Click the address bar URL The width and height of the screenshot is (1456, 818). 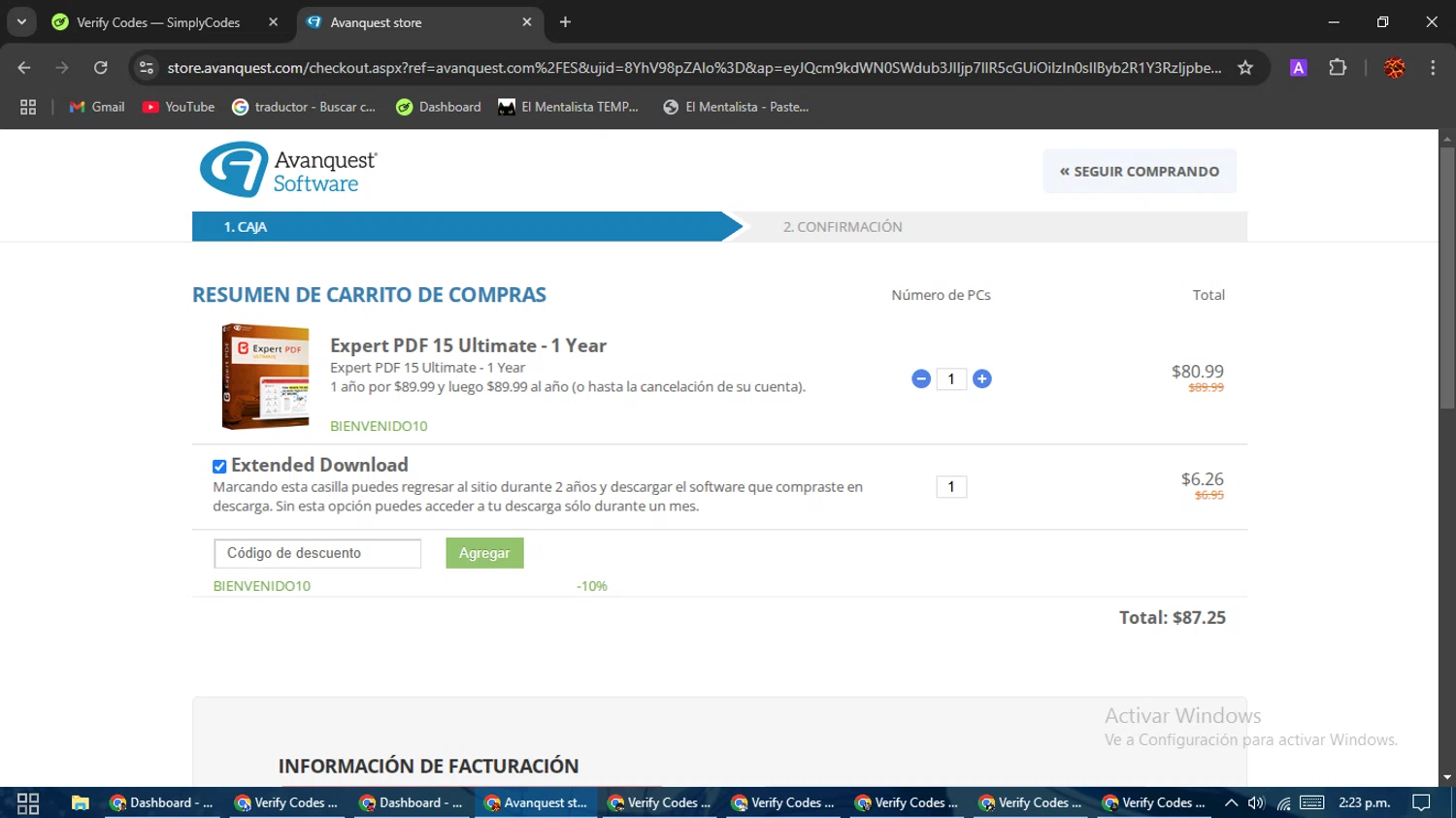(694, 68)
